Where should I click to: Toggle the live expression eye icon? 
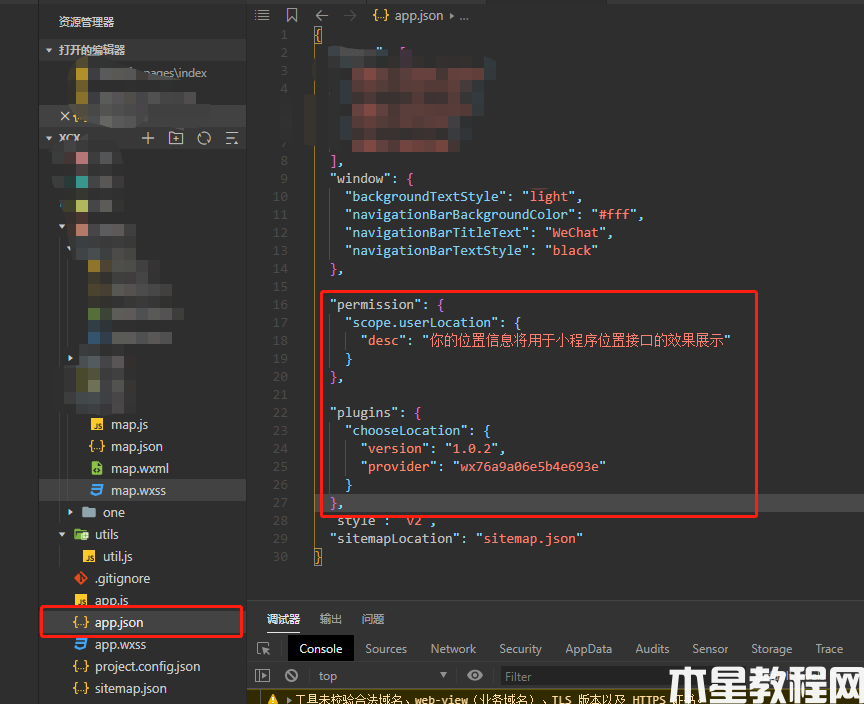point(474,675)
